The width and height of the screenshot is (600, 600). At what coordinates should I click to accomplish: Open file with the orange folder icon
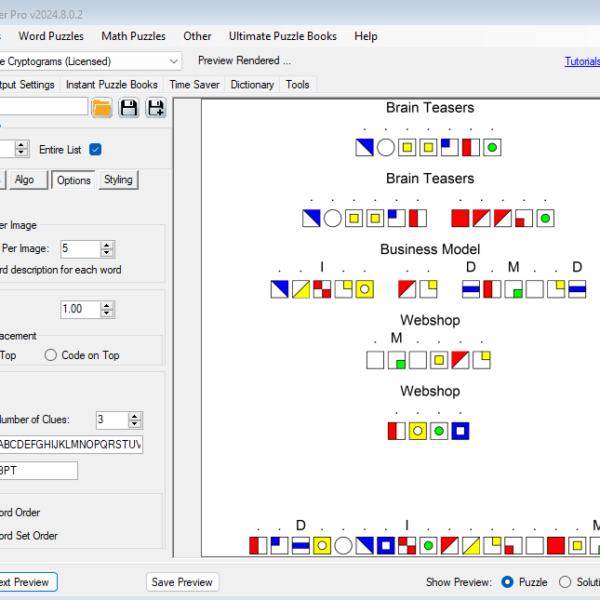click(102, 108)
